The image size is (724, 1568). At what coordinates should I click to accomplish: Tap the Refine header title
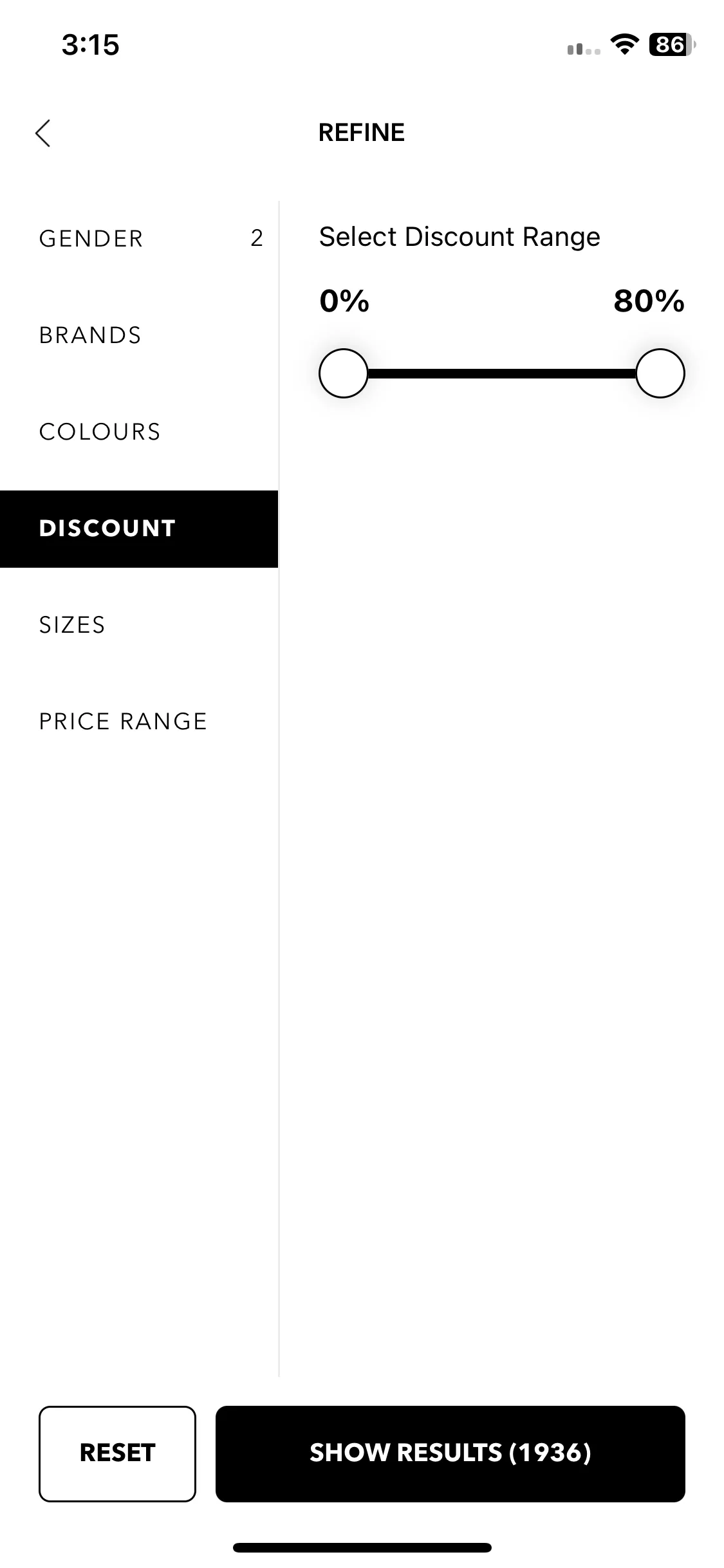[362, 133]
